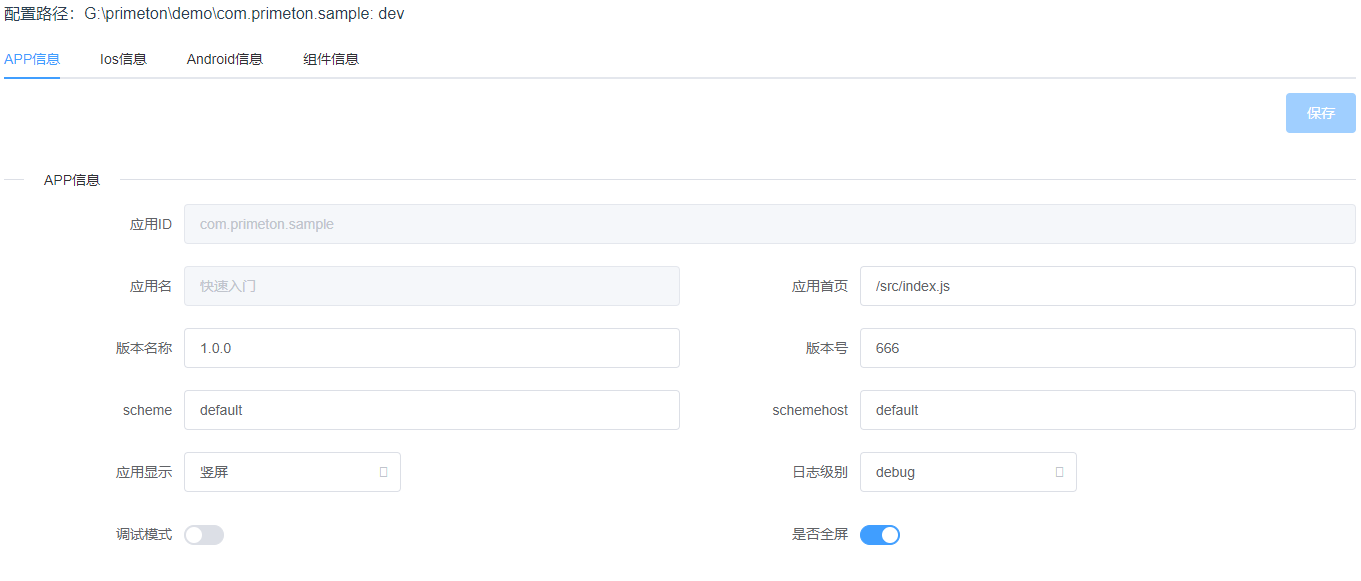Open the 应用显示 select showing 竖屏
The height and width of the screenshot is (581, 1361).
[x=280, y=472]
